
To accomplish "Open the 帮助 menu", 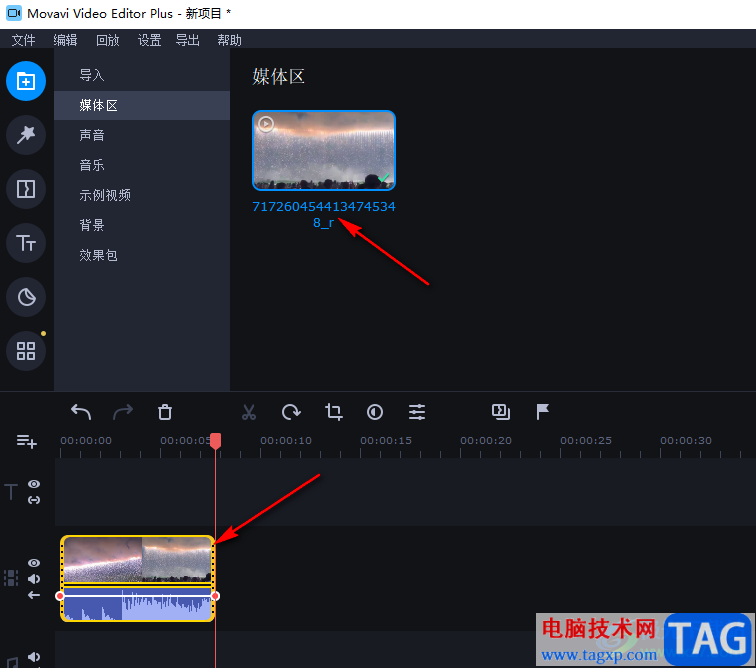I will coord(230,40).
